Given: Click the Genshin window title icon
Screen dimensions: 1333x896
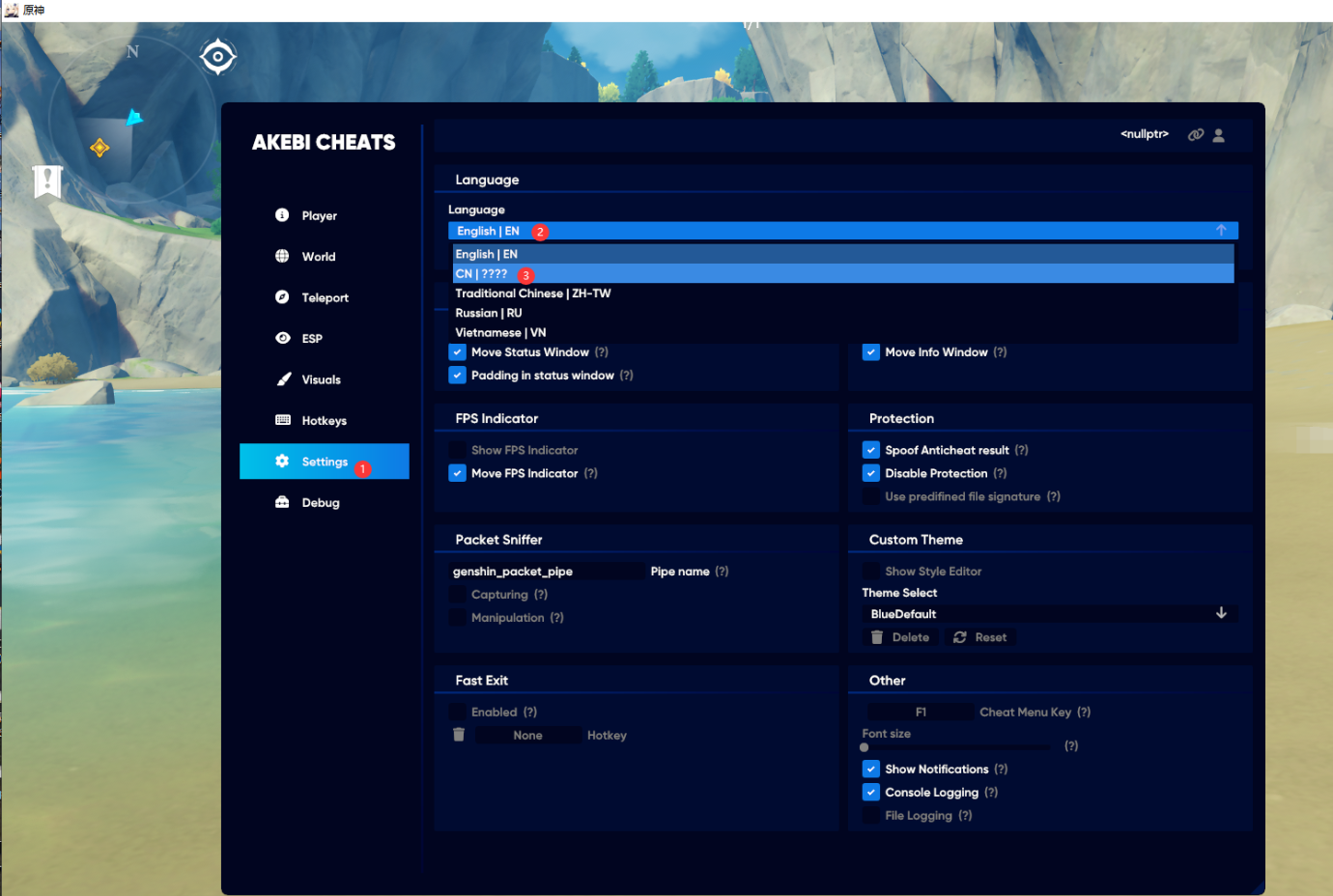Looking at the screenshot, I should 12,10.
